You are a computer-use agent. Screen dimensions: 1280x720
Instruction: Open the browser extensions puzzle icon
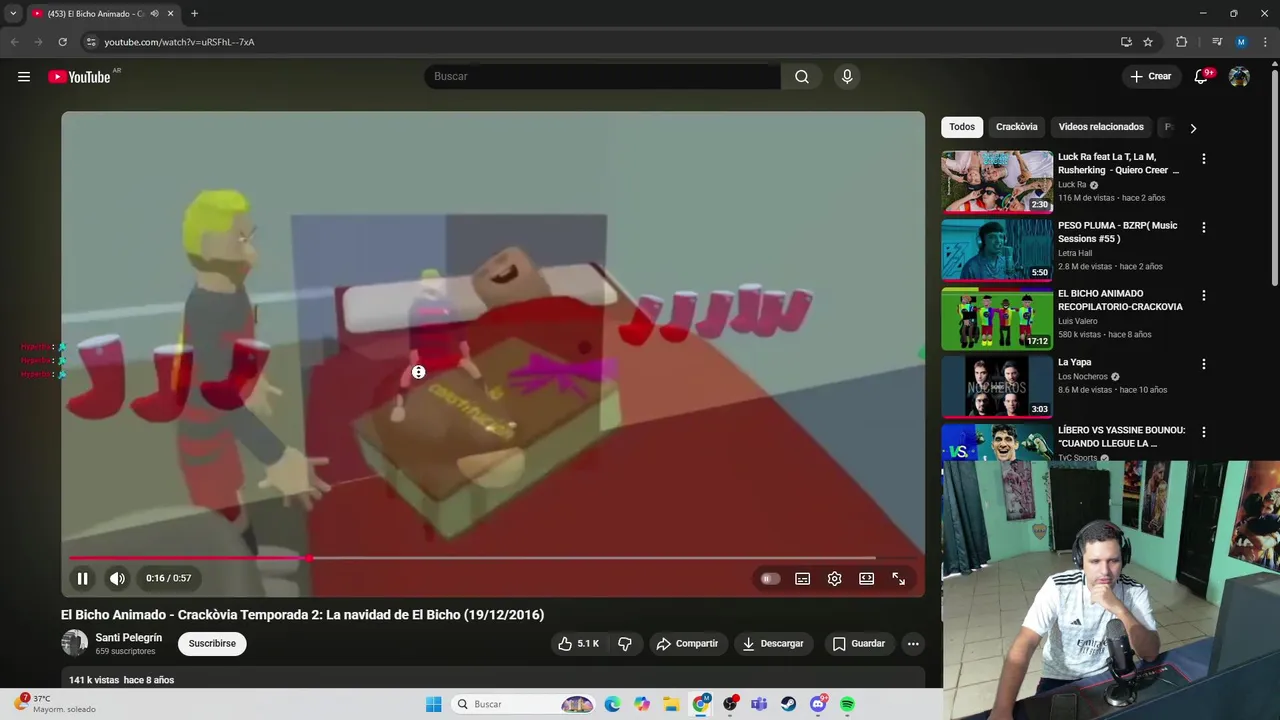(1181, 42)
